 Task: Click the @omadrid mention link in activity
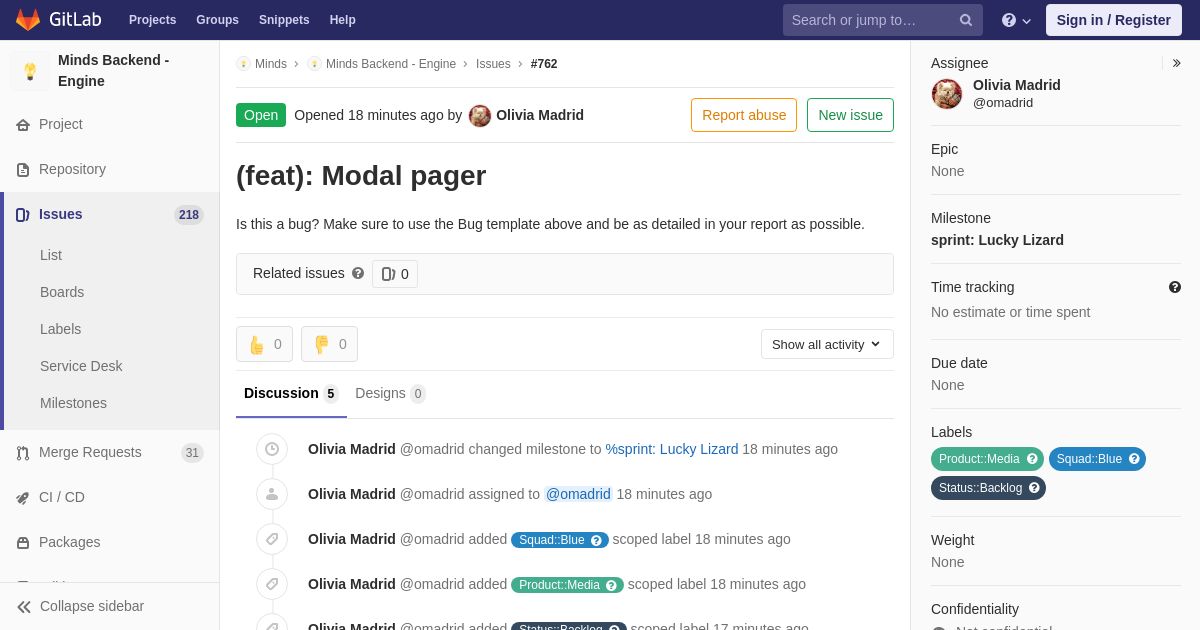(578, 494)
